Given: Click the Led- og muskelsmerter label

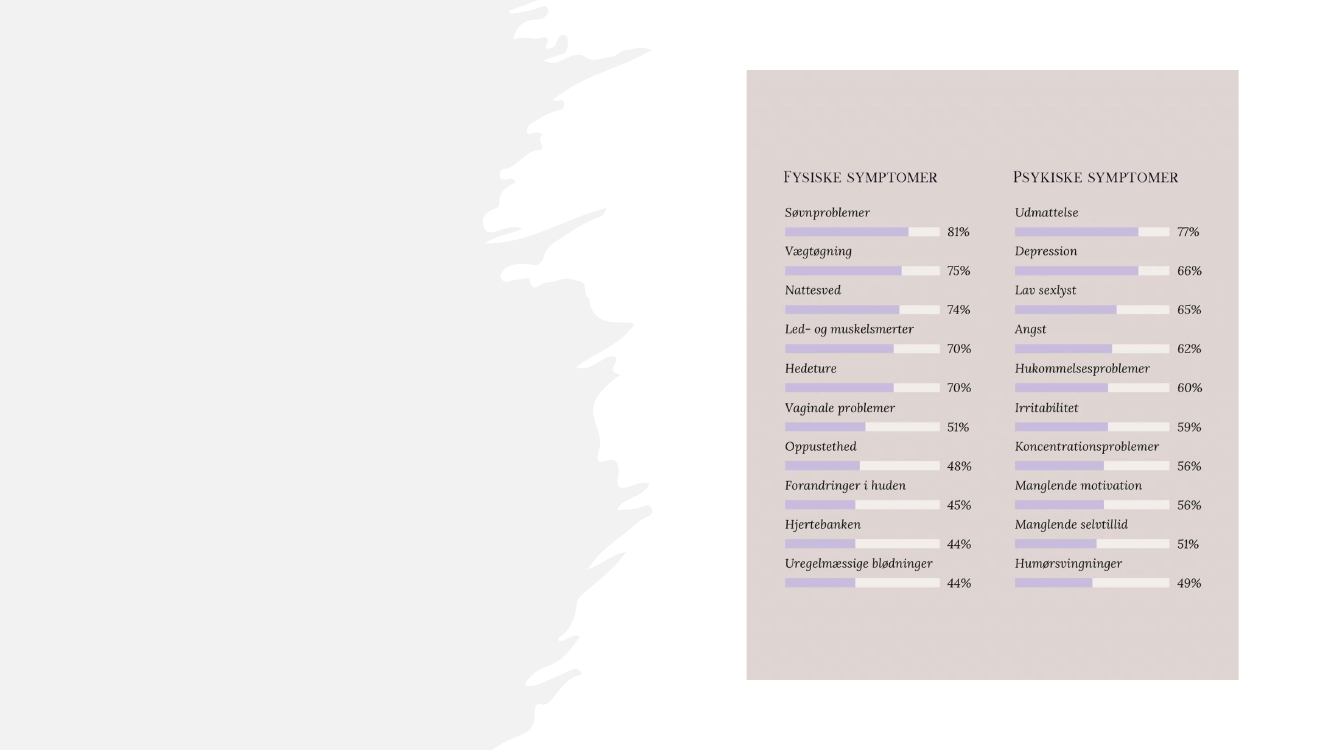Looking at the screenshot, I should coord(849,329).
